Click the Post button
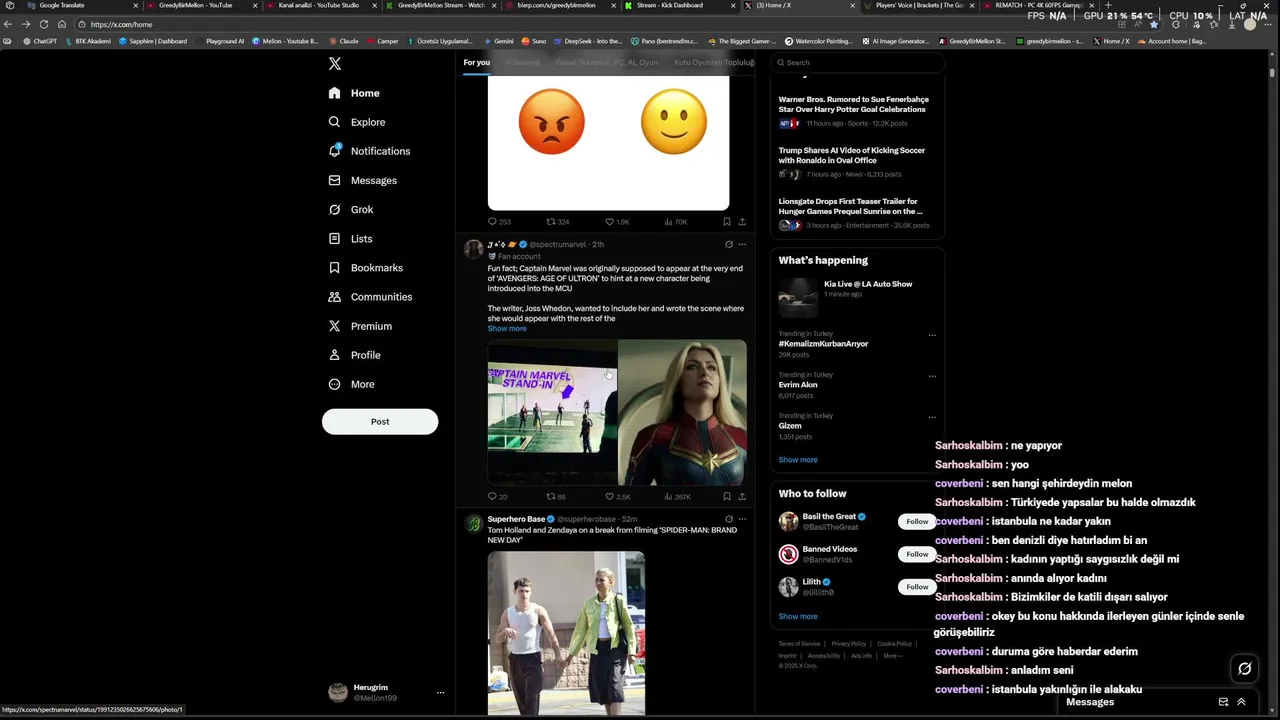Image resolution: width=1280 pixels, height=720 pixels. click(380, 421)
